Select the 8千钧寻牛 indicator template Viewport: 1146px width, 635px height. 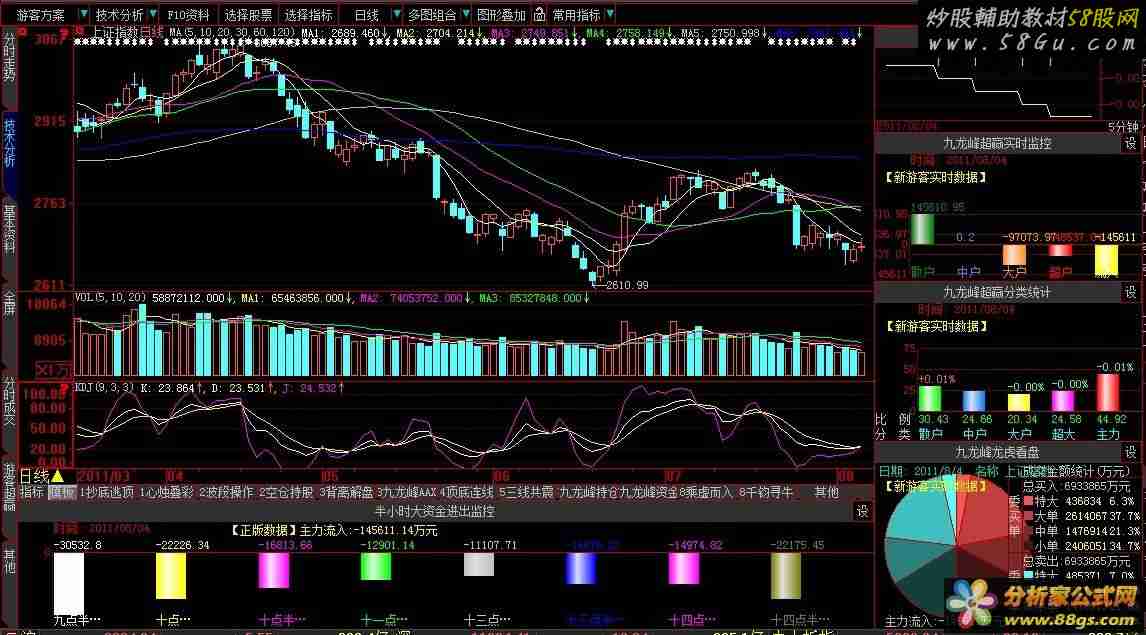[x=765, y=493]
